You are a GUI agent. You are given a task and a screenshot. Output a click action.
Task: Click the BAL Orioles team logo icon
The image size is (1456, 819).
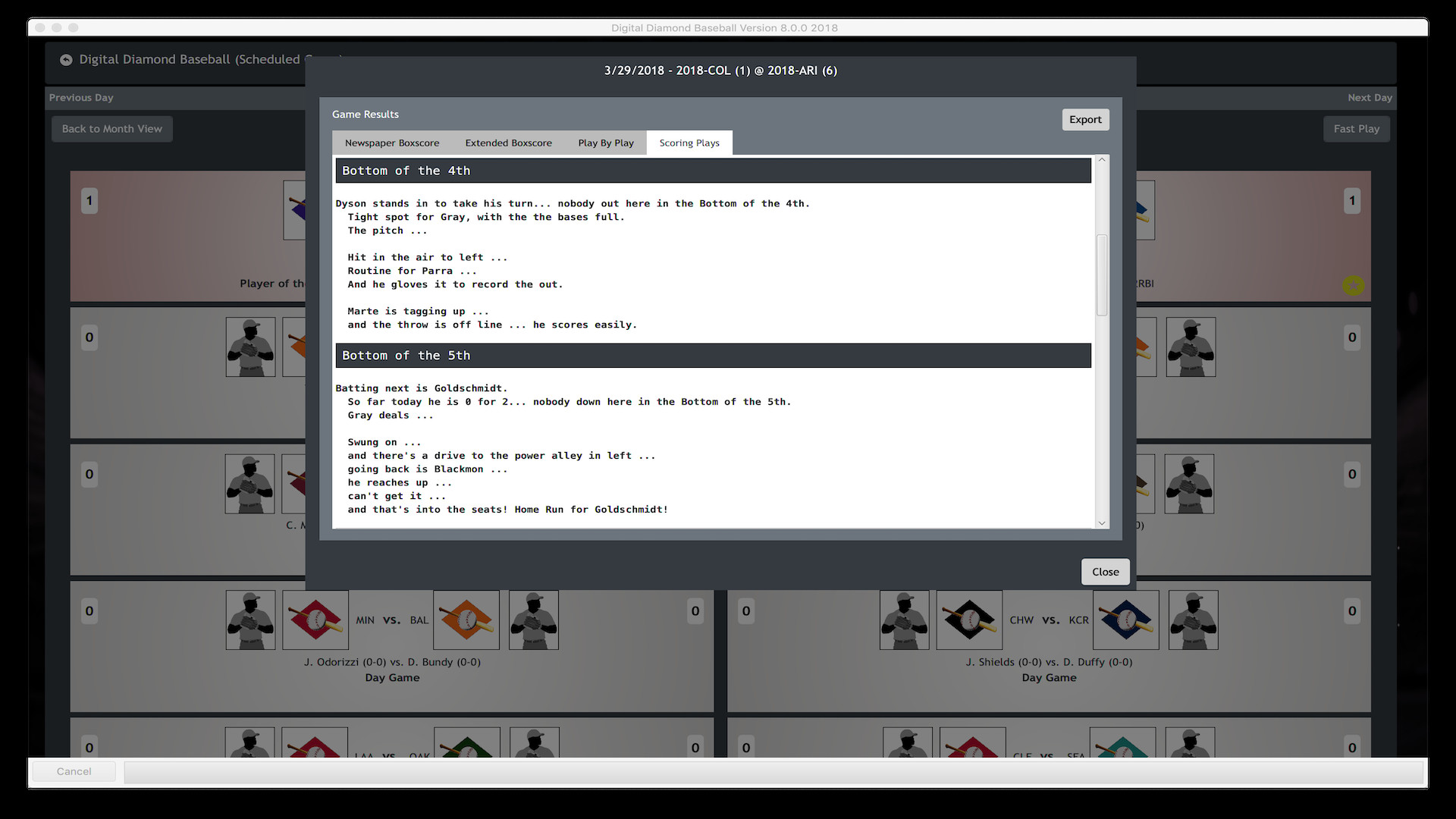click(x=466, y=620)
